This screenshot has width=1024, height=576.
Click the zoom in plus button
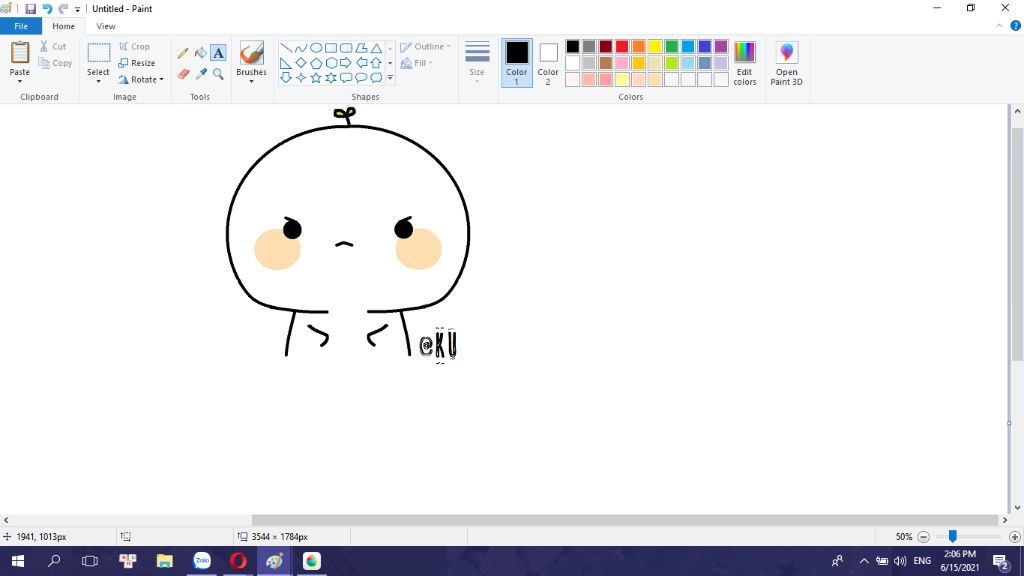point(1014,537)
